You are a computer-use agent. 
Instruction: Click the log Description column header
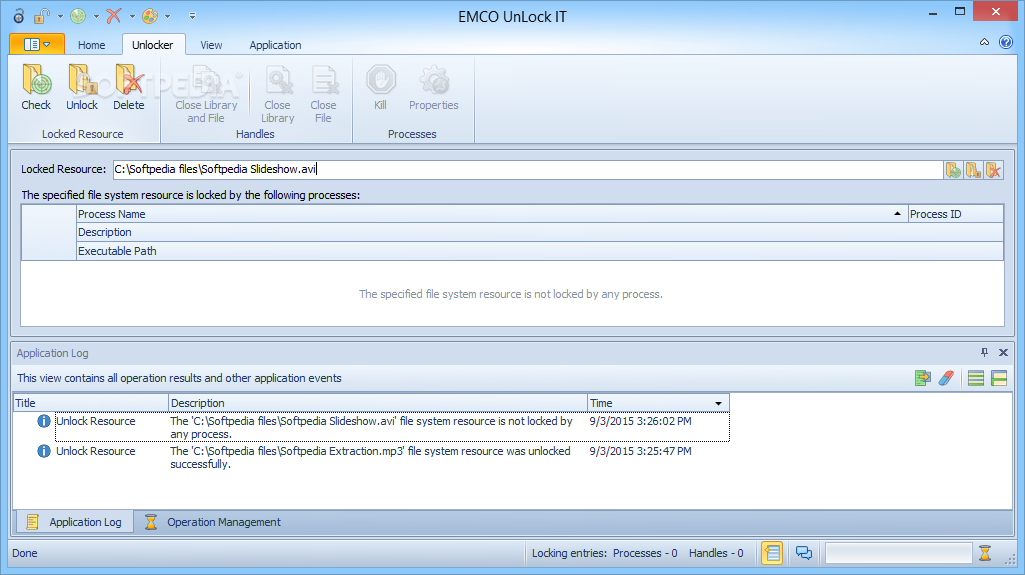378,402
